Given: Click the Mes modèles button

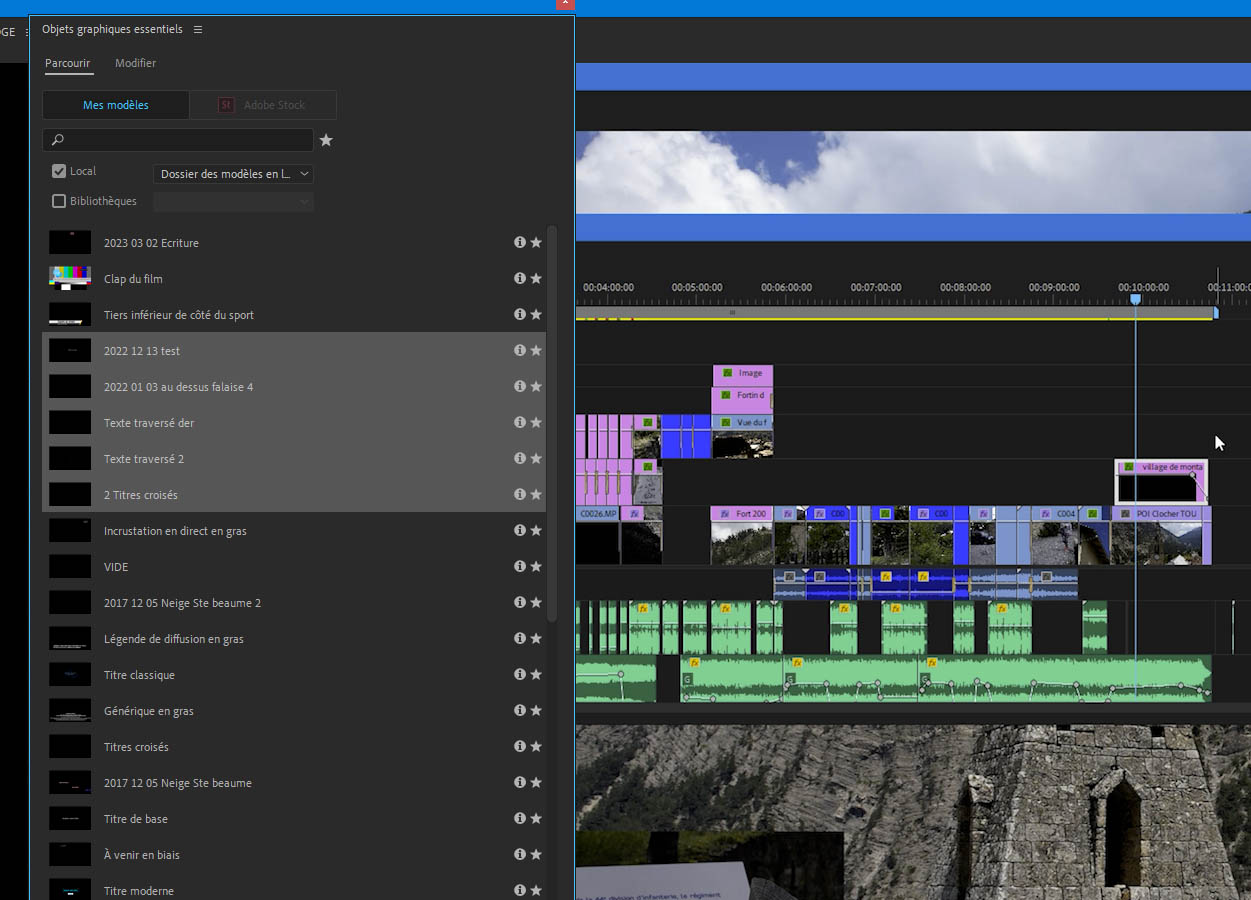Looking at the screenshot, I should (x=116, y=105).
